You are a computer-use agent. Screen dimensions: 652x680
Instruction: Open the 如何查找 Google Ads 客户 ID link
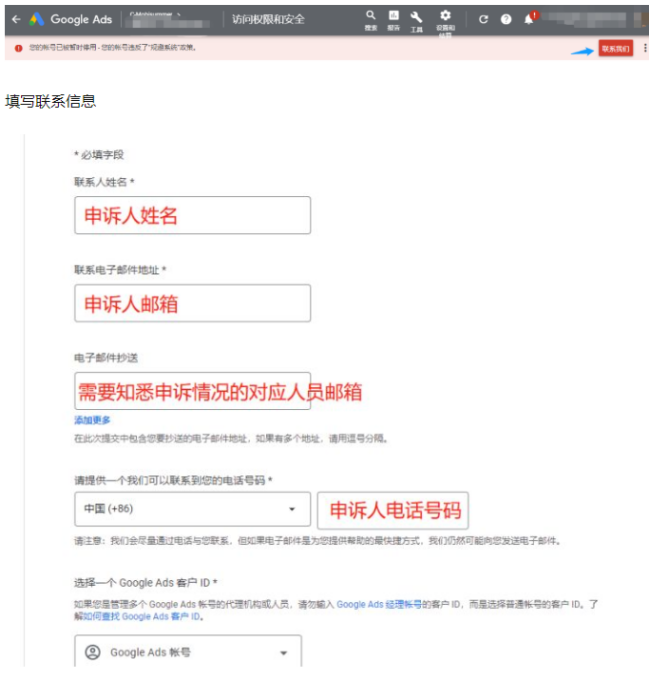(143, 617)
